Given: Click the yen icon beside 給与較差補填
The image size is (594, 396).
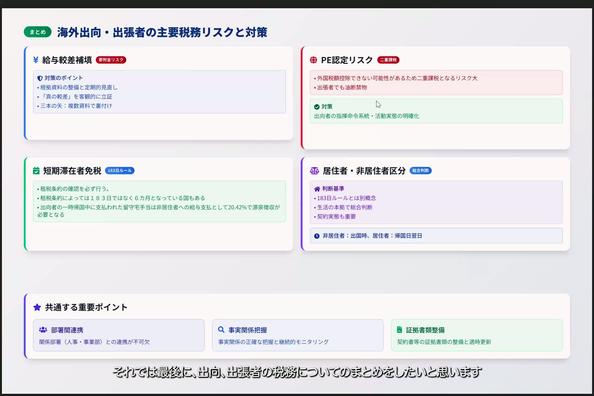Looking at the screenshot, I should click(36, 60).
